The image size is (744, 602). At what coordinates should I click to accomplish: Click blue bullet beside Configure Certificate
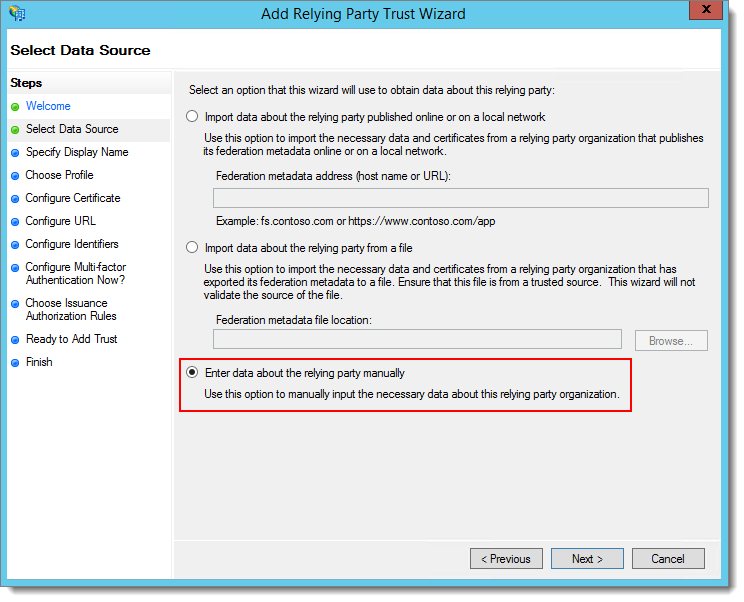[15, 199]
